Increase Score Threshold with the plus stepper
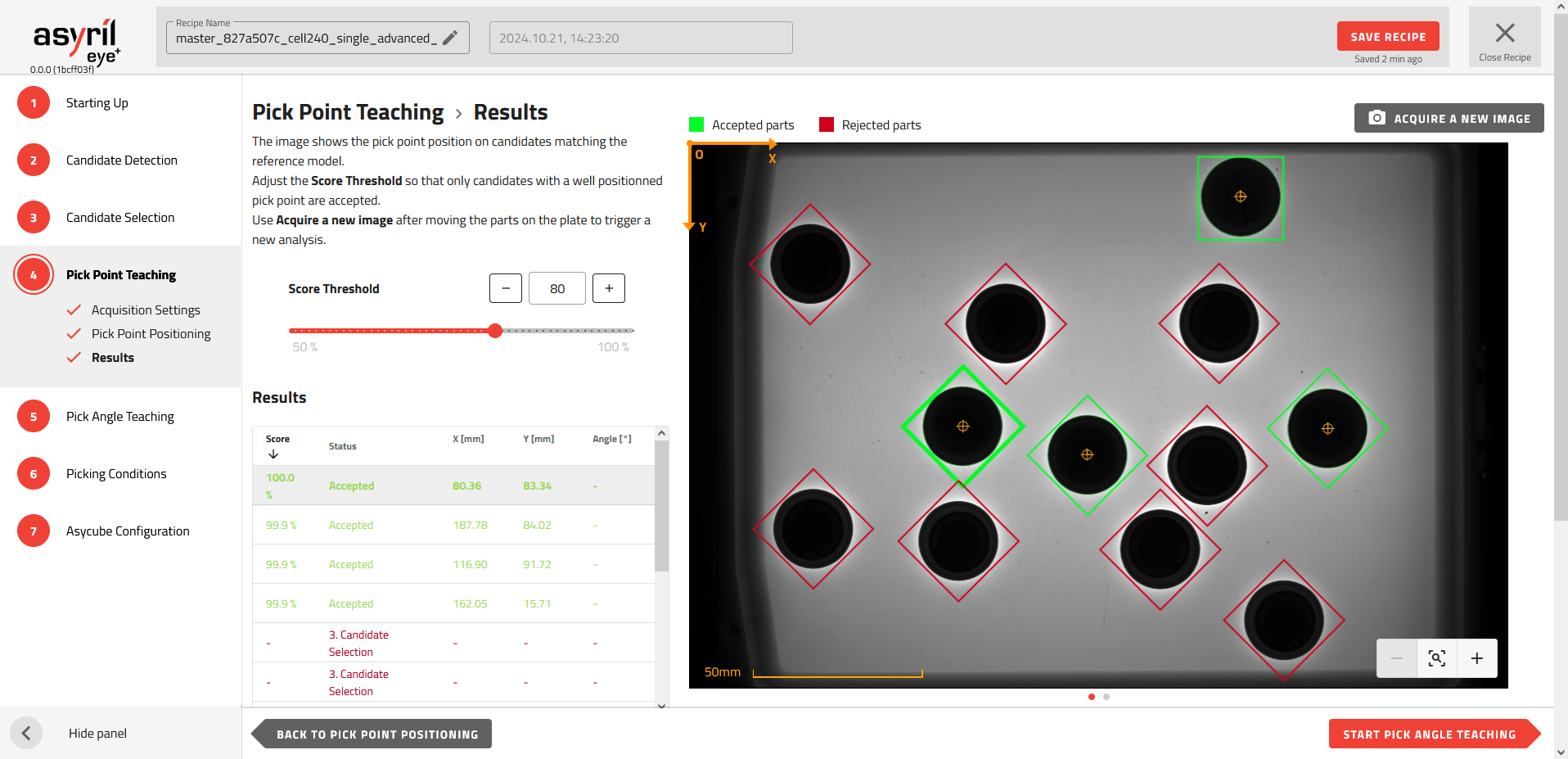This screenshot has height=759, width=1568. click(608, 288)
